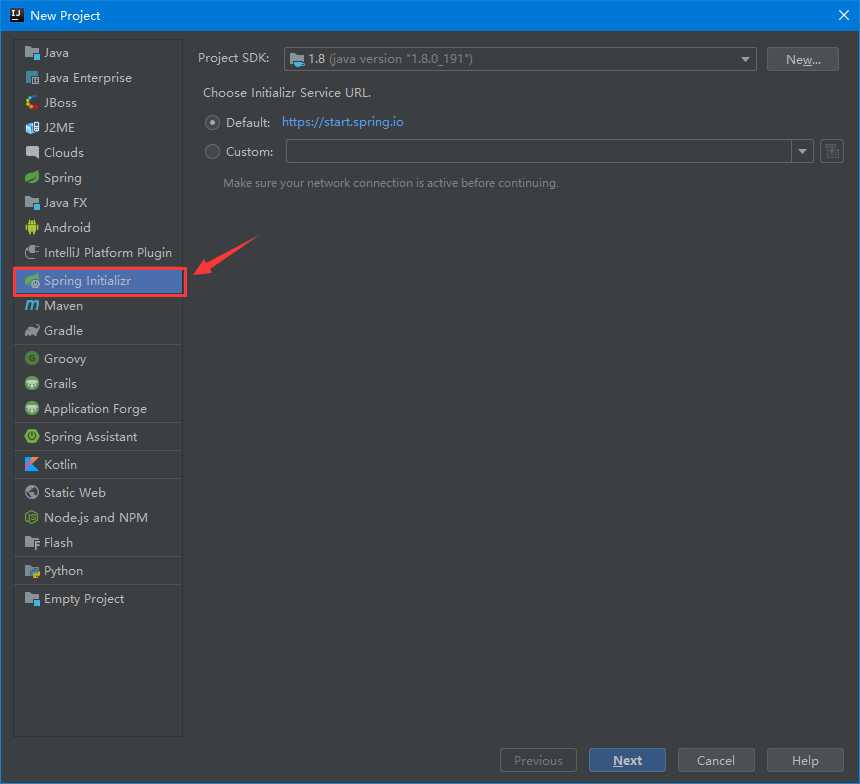The image size is (860, 784).
Task: Click the Application Forge icon
Action: [32, 409]
